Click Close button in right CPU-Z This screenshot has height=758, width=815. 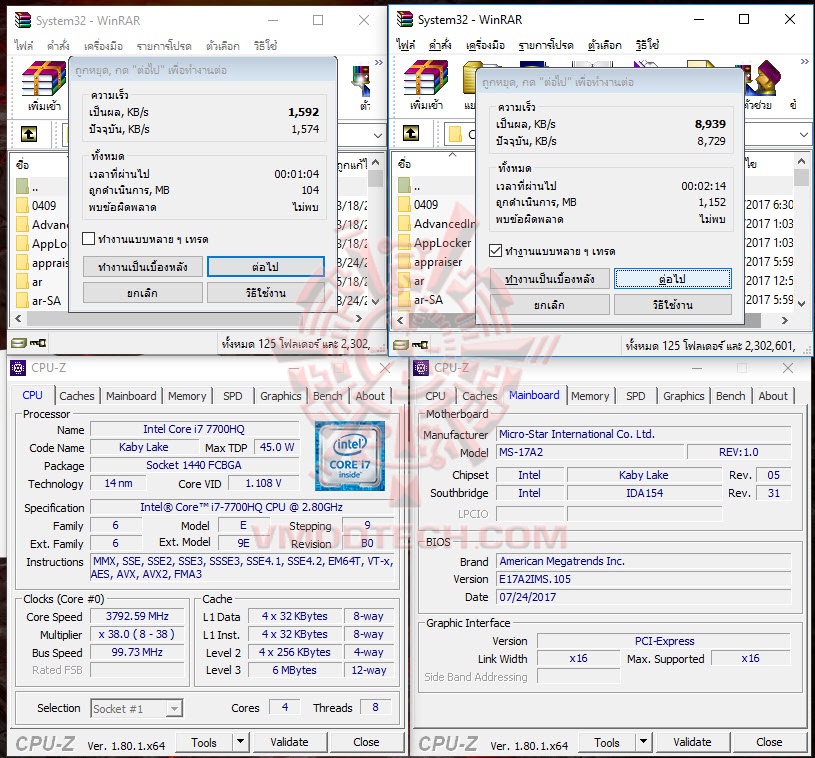coord(769,742)
